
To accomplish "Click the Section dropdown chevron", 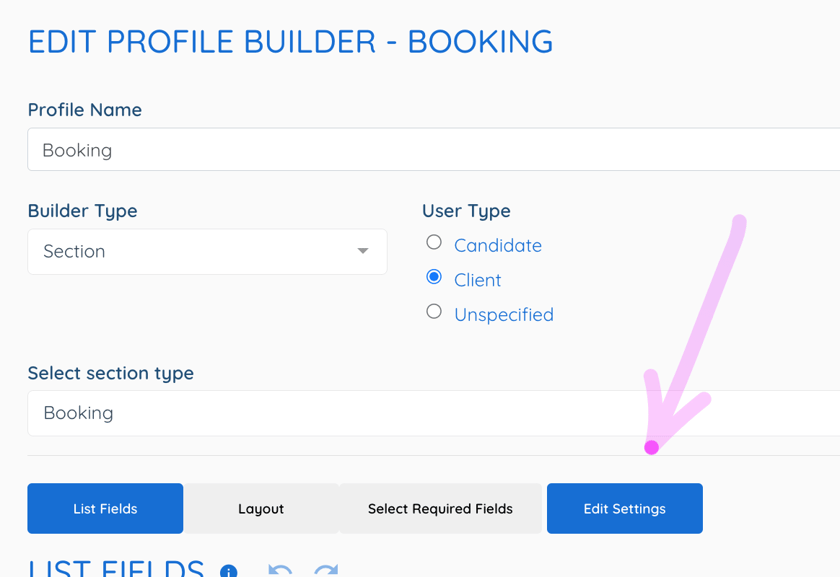I will tap(363, 251).
